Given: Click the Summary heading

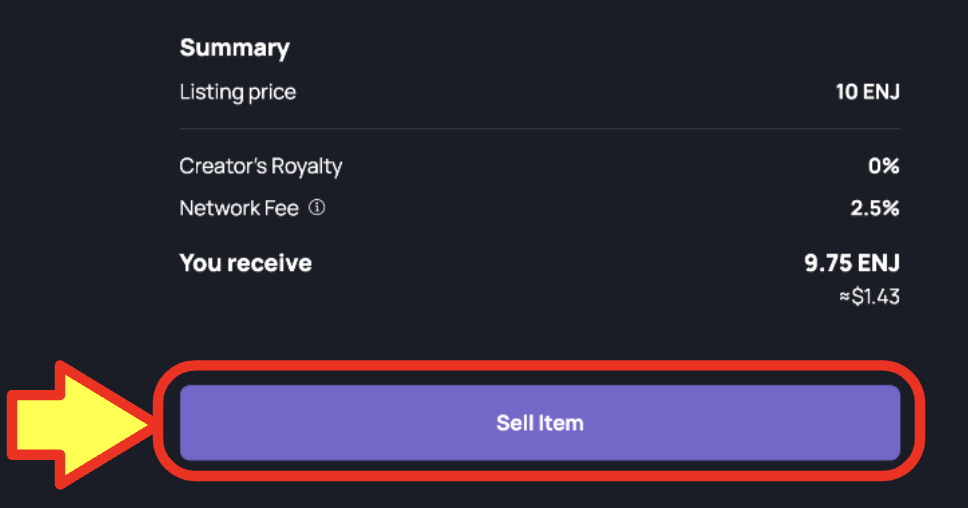Looking at the screenshot, I should (235, 48).
